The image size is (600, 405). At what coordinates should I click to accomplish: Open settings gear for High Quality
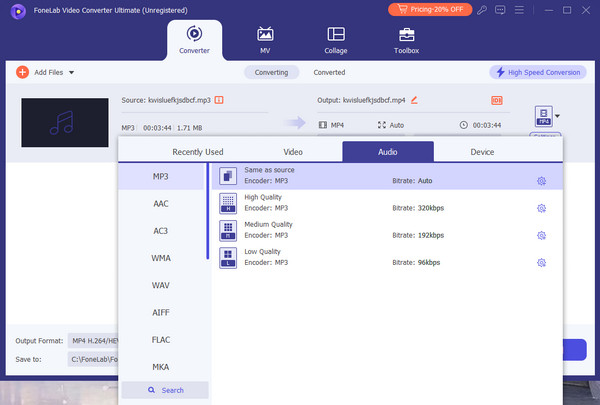point(541,208)
